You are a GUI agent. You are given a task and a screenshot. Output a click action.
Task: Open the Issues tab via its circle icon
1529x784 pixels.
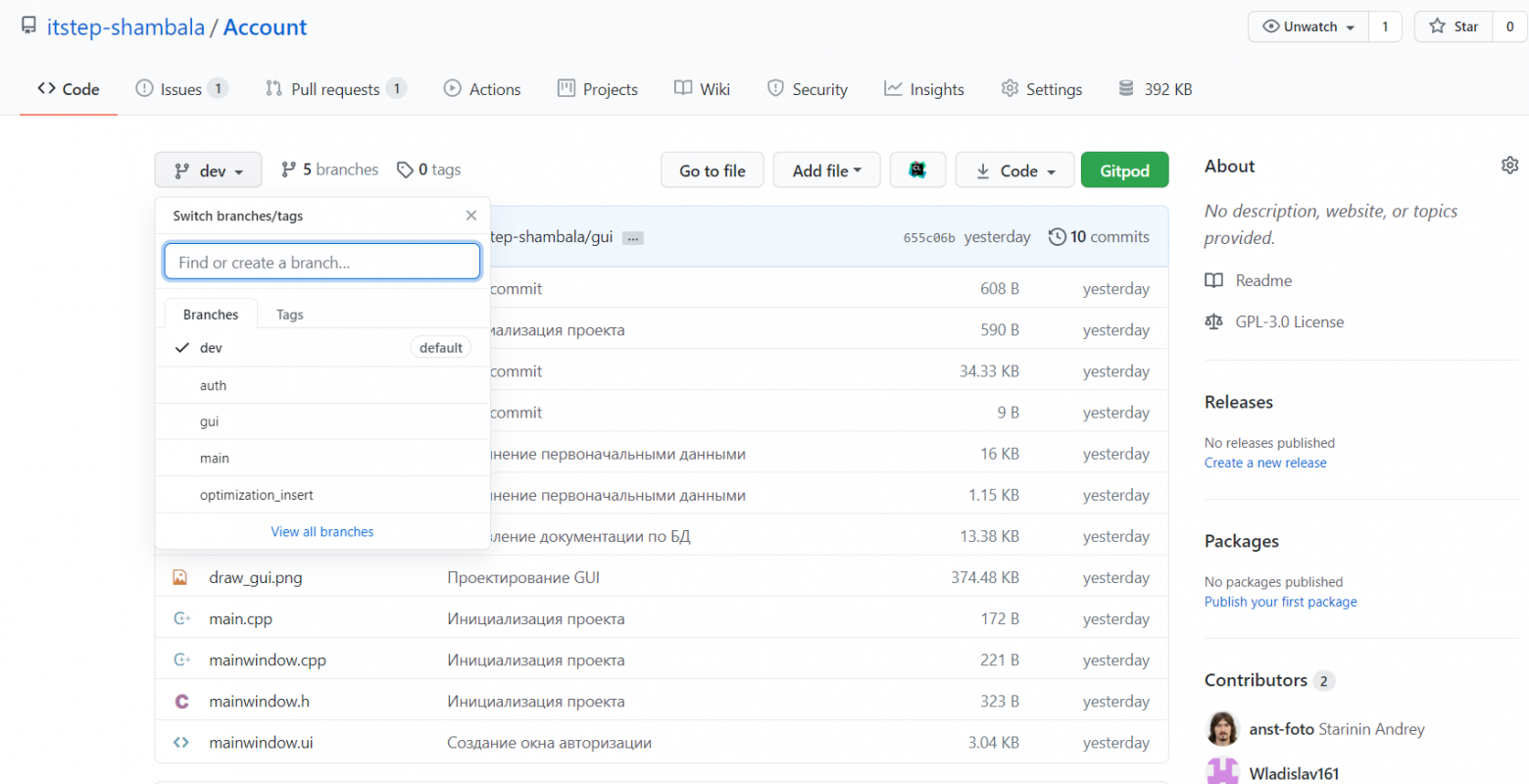pyautogui.click(x=143, y=88)
